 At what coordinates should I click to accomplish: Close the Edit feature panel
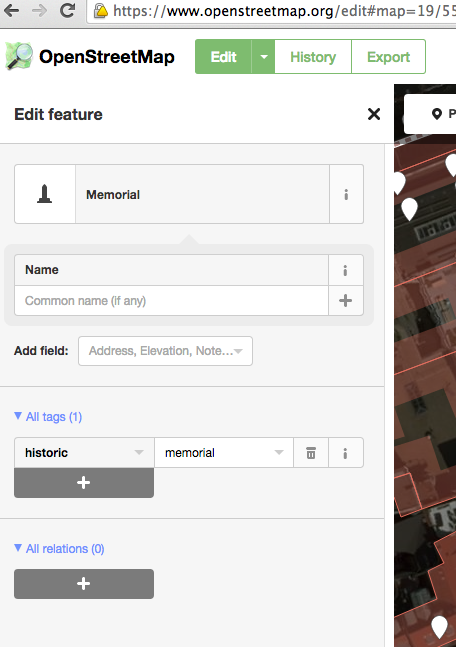click(374, 114)
